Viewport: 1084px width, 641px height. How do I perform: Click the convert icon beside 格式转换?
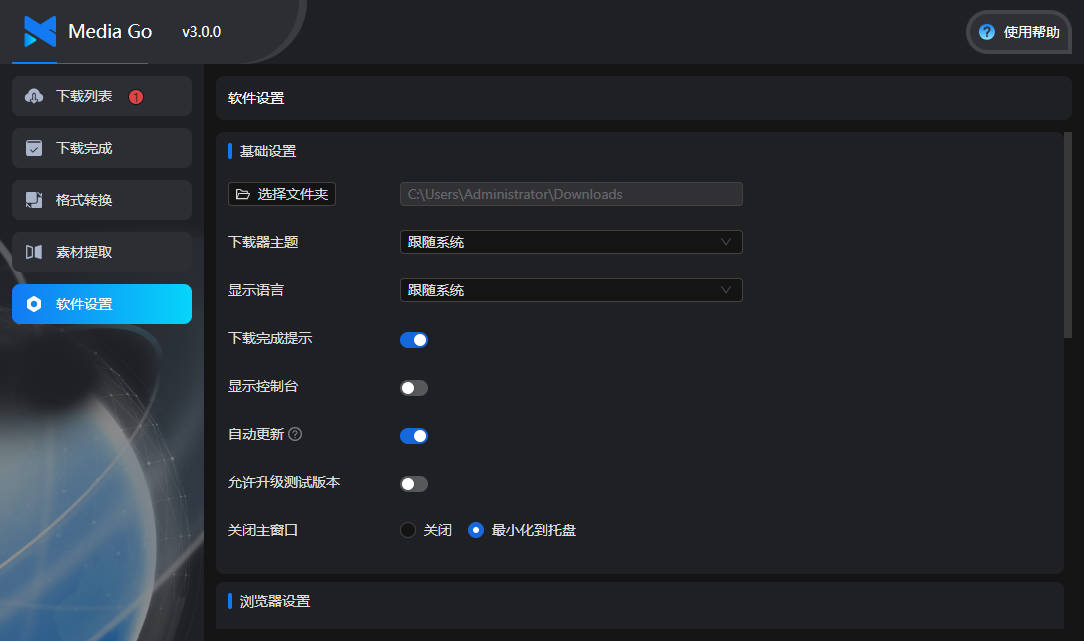(x=34, y=200)
